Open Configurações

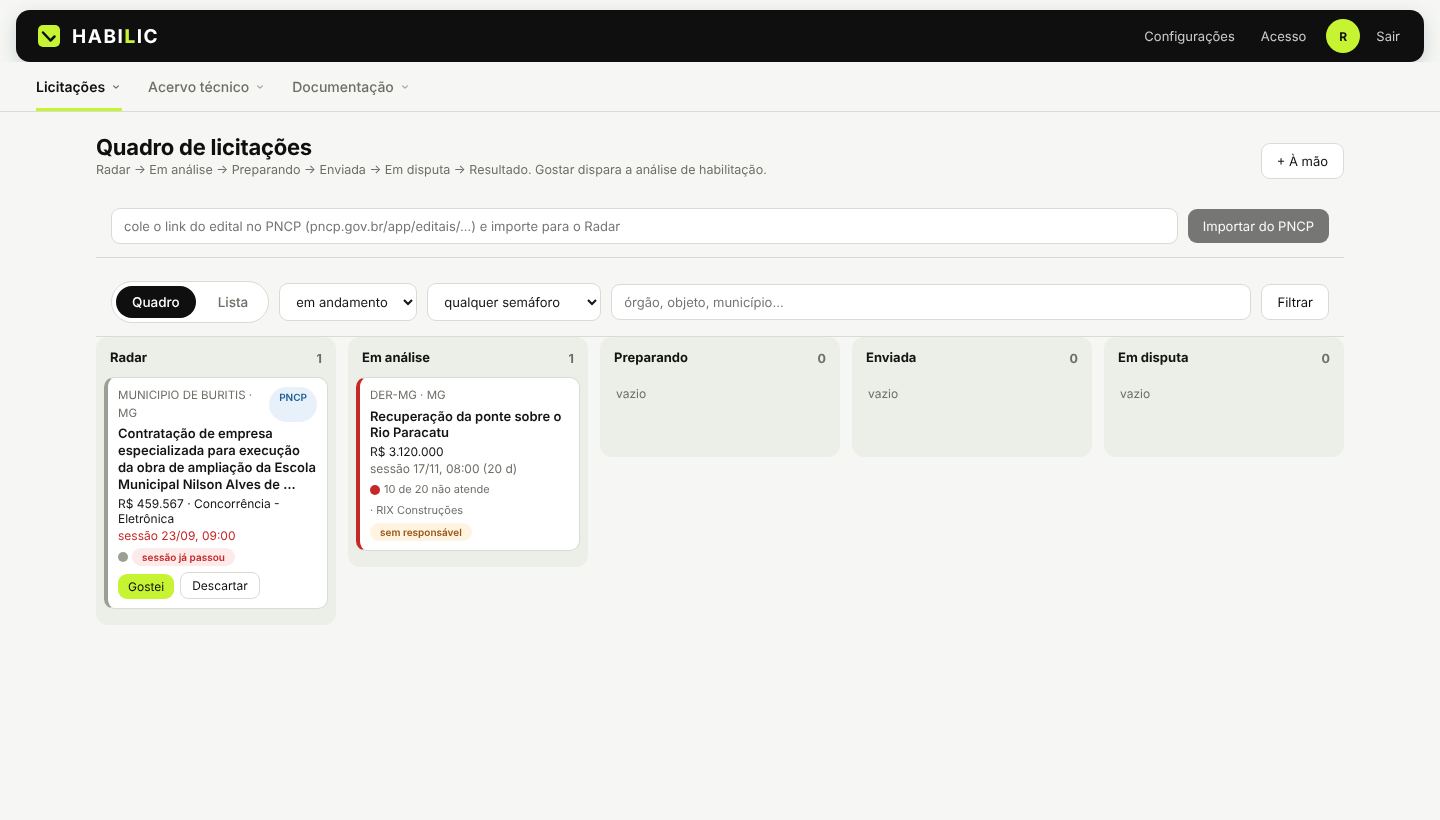[x=1189, y=36]
